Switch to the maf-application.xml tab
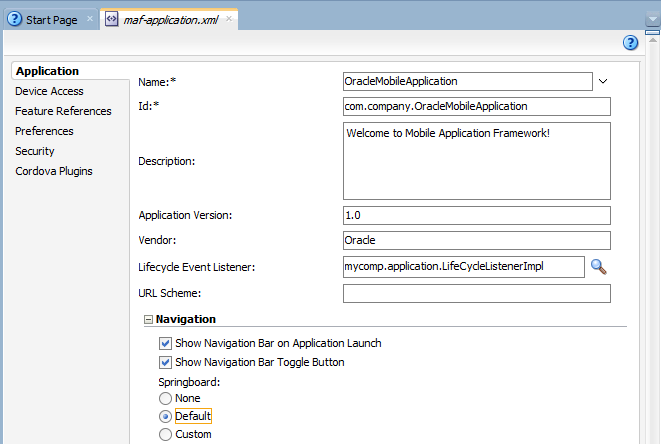661x444 pixels. click(x=170, y=20)
